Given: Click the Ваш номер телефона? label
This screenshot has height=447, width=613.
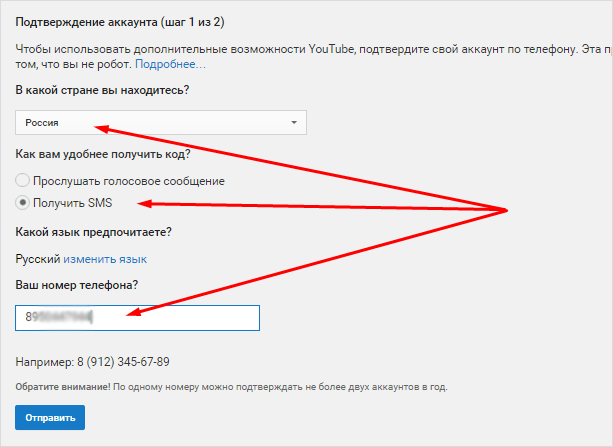Looking at the screenshot, I should pos(77,285).
